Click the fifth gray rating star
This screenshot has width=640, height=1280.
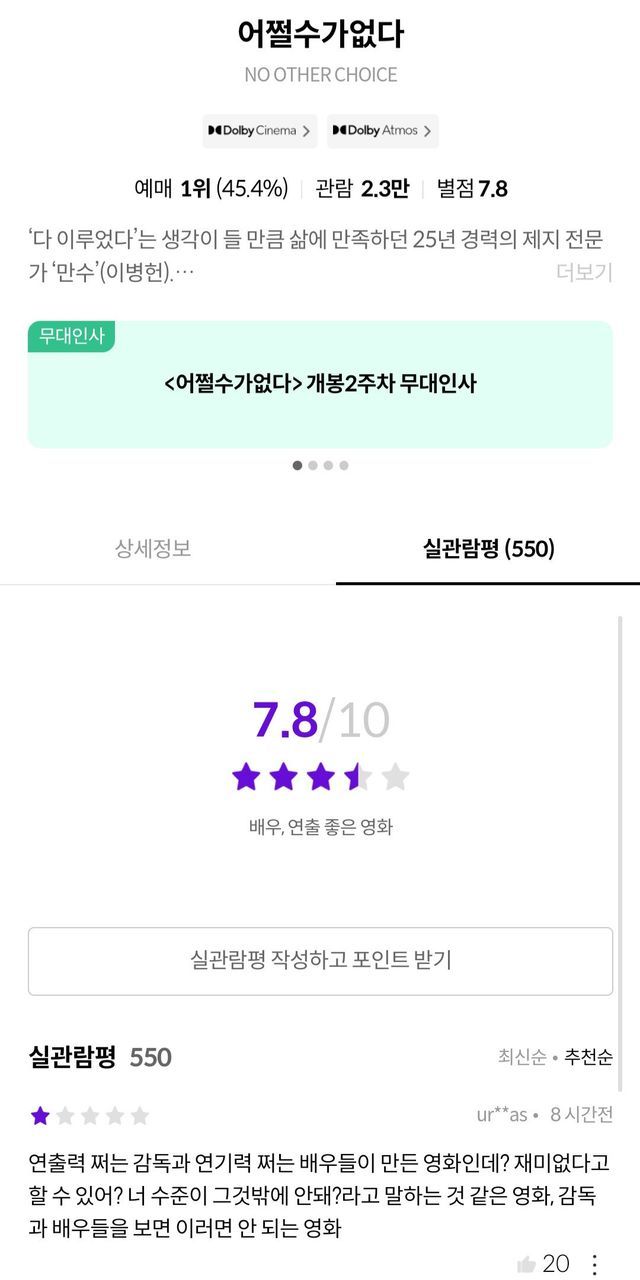pyautogui.click(x=396, y=776)
